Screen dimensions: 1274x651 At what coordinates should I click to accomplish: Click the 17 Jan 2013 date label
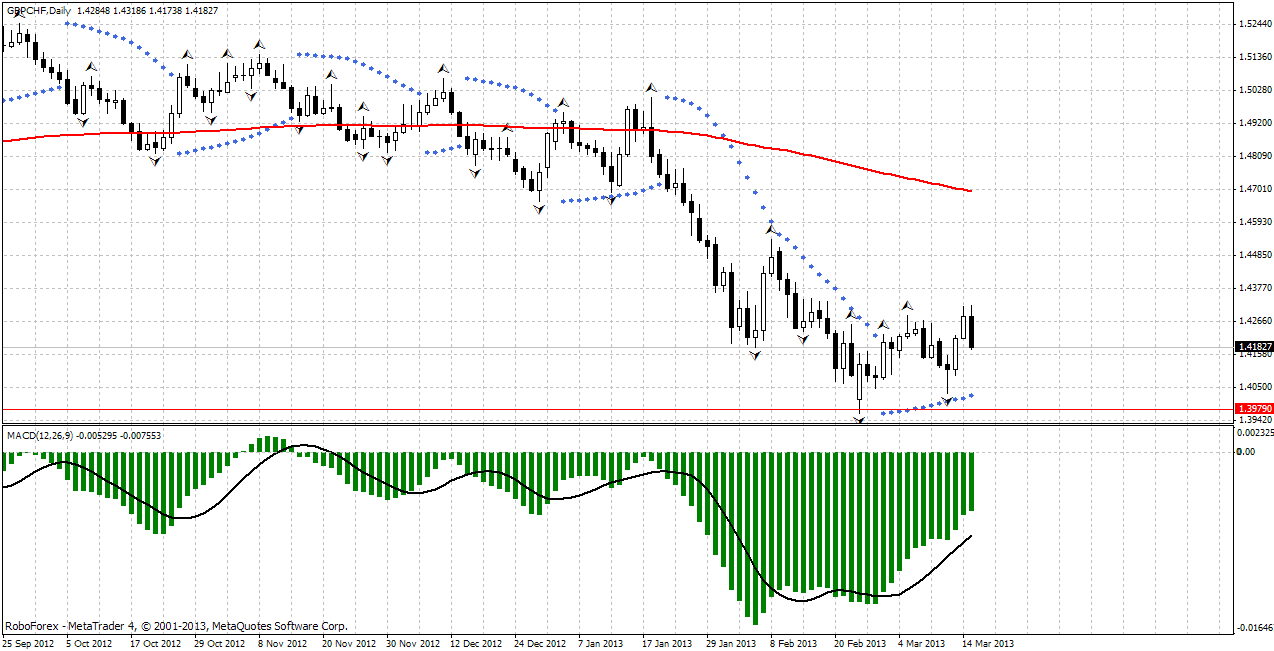(667, 644)
